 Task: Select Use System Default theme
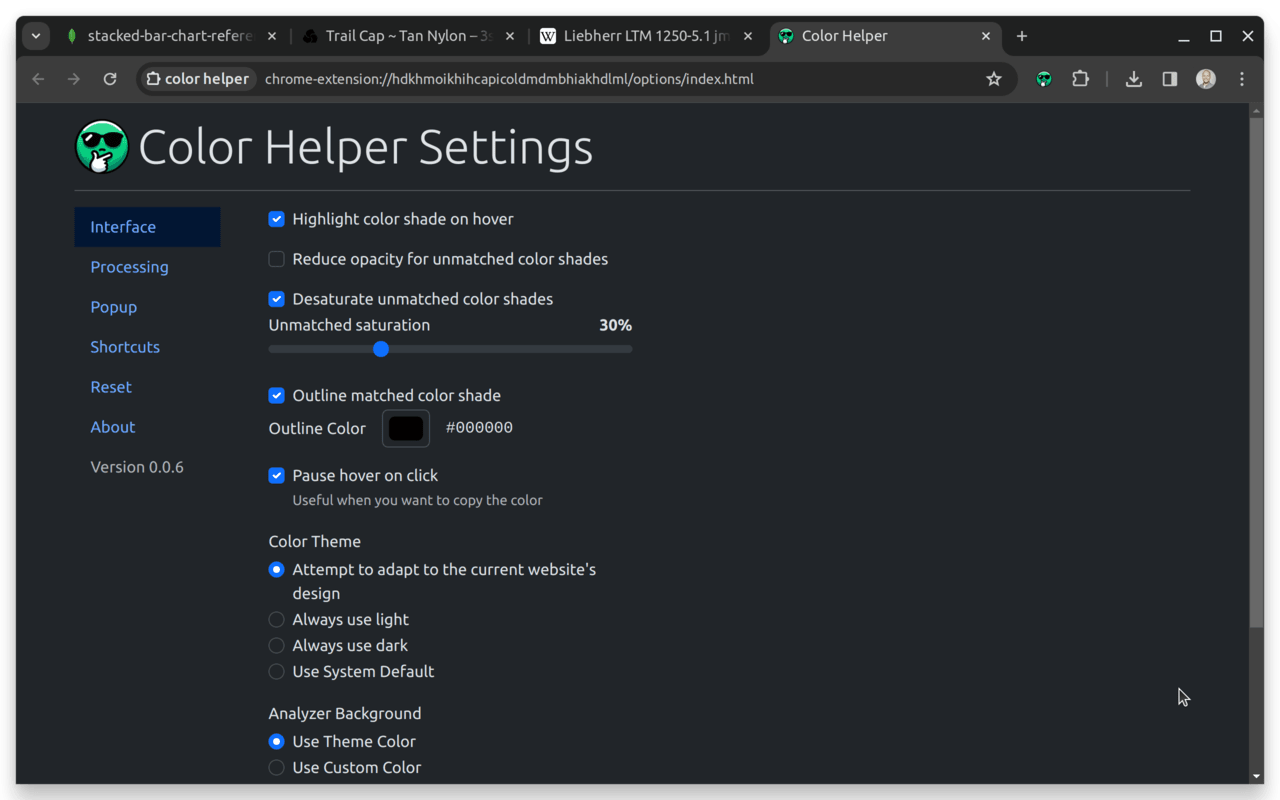click(277, 671)
